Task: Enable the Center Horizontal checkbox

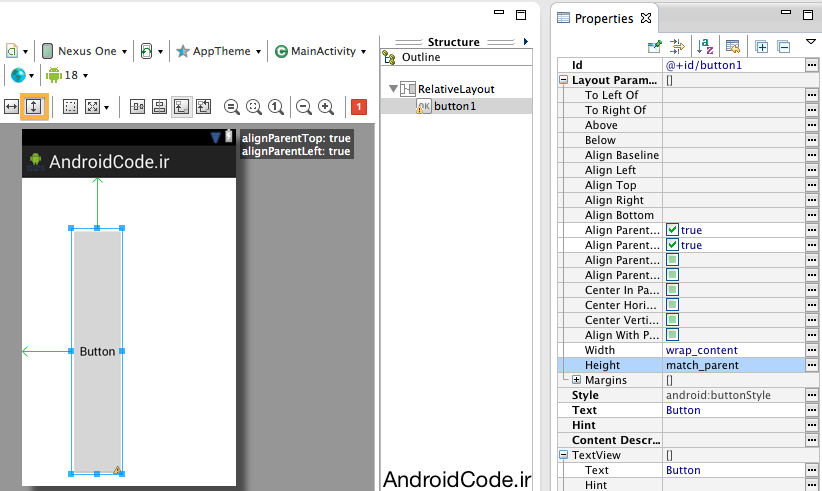Action: [x=673, y=305]
